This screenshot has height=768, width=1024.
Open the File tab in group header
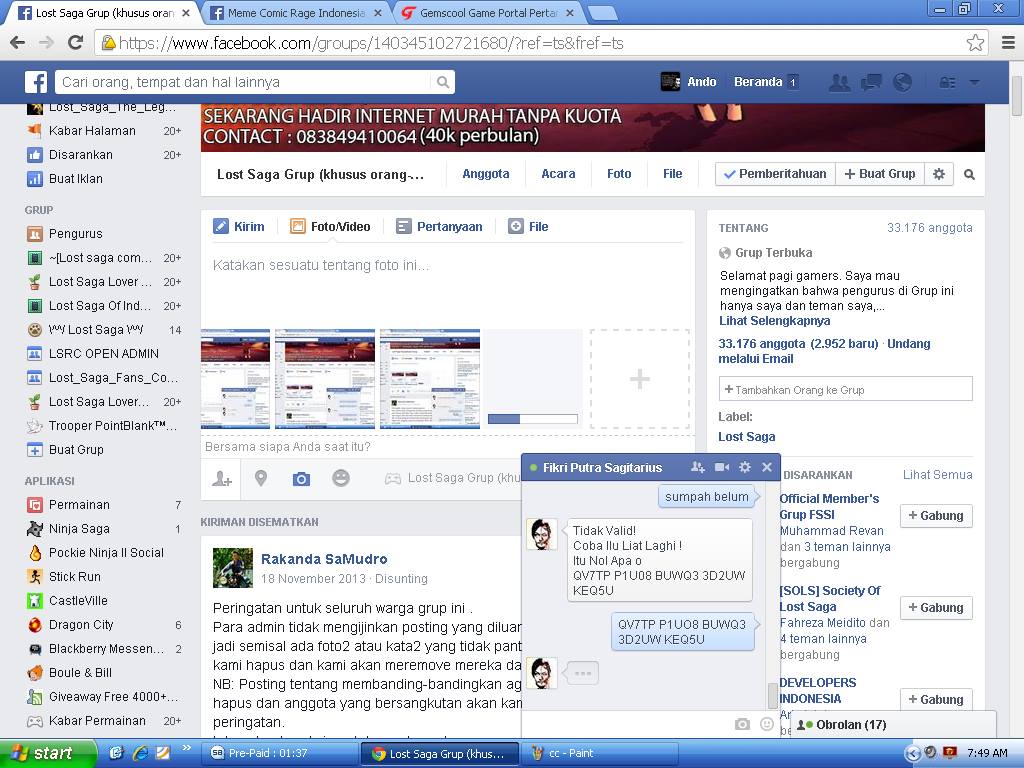coord(673,174)
